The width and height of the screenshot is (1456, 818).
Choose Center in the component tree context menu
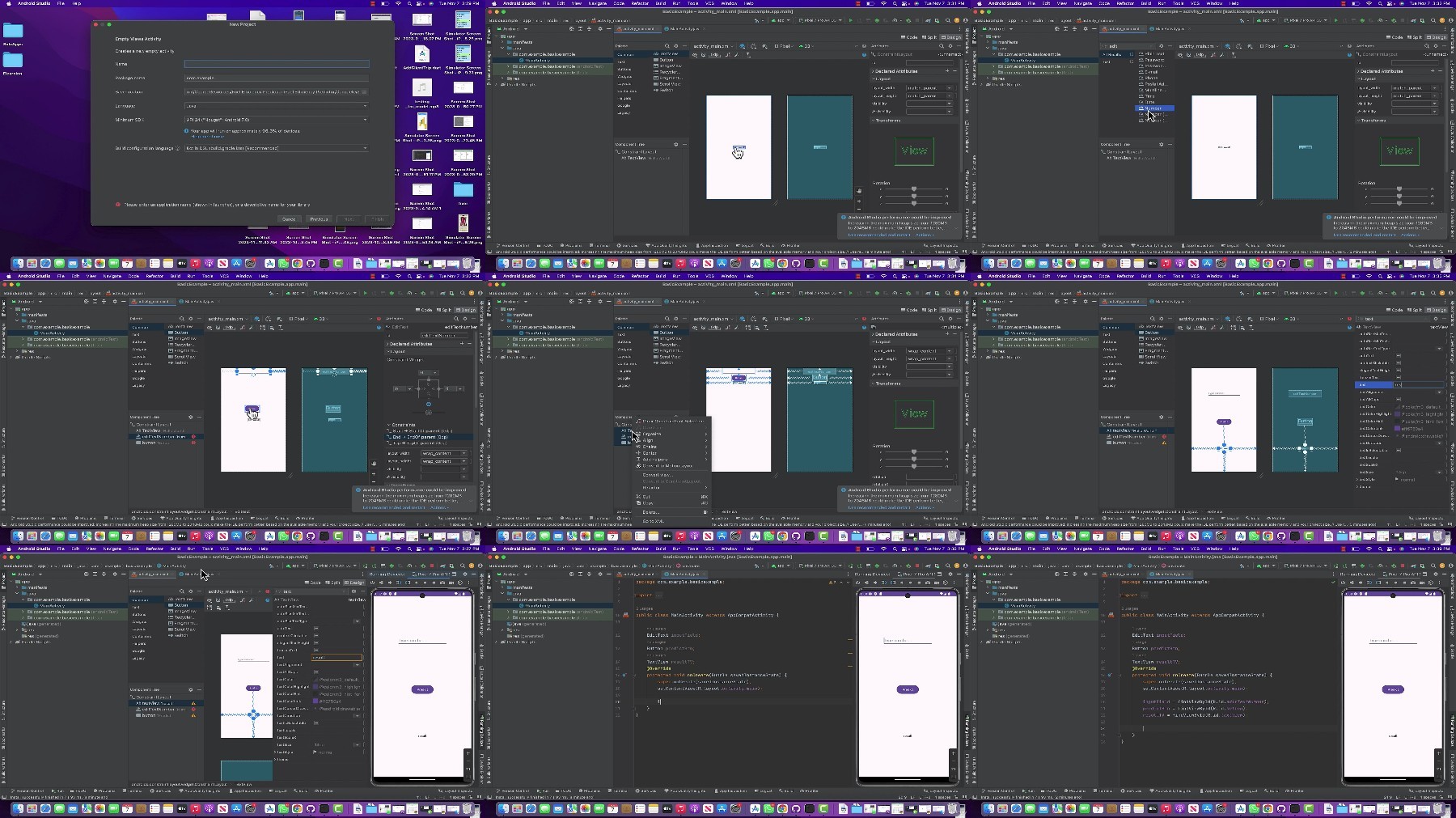pyautogui.click(x=671, y=453)
